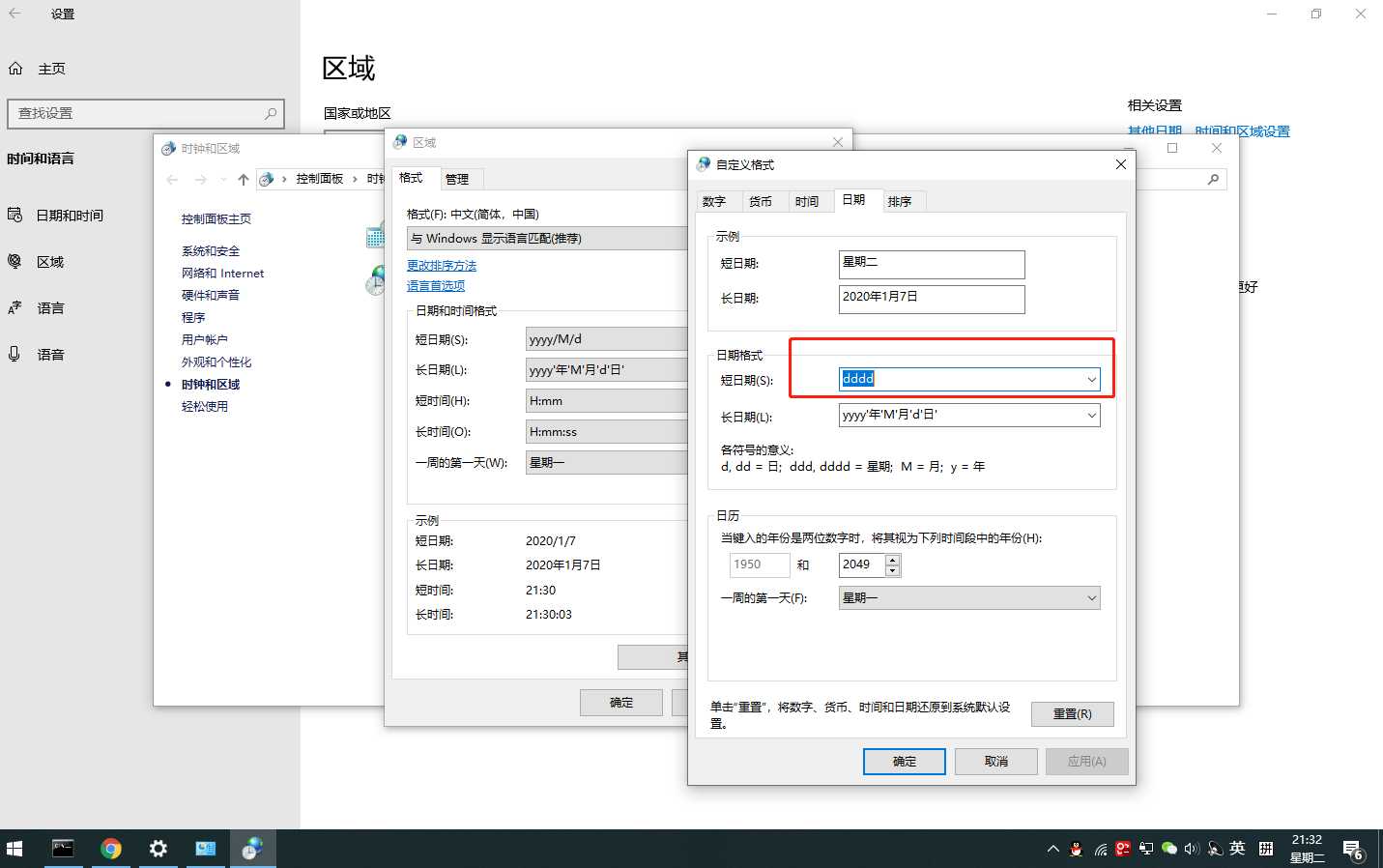Click 确定 in the 自定义格式 dialog

tap(905, 762)
